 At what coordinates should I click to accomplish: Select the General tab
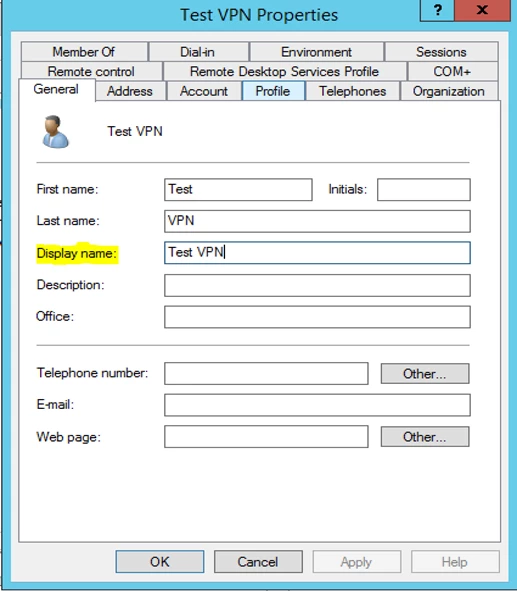click(56, 90)
